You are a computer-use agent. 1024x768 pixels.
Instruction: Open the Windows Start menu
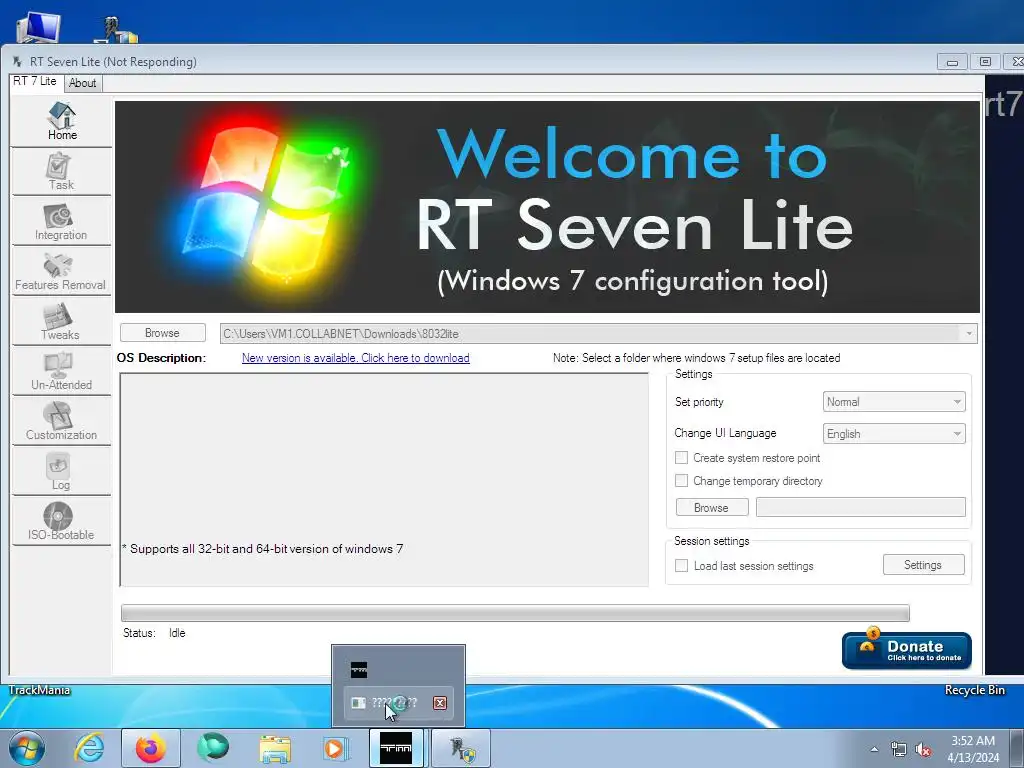click(26, 748)
